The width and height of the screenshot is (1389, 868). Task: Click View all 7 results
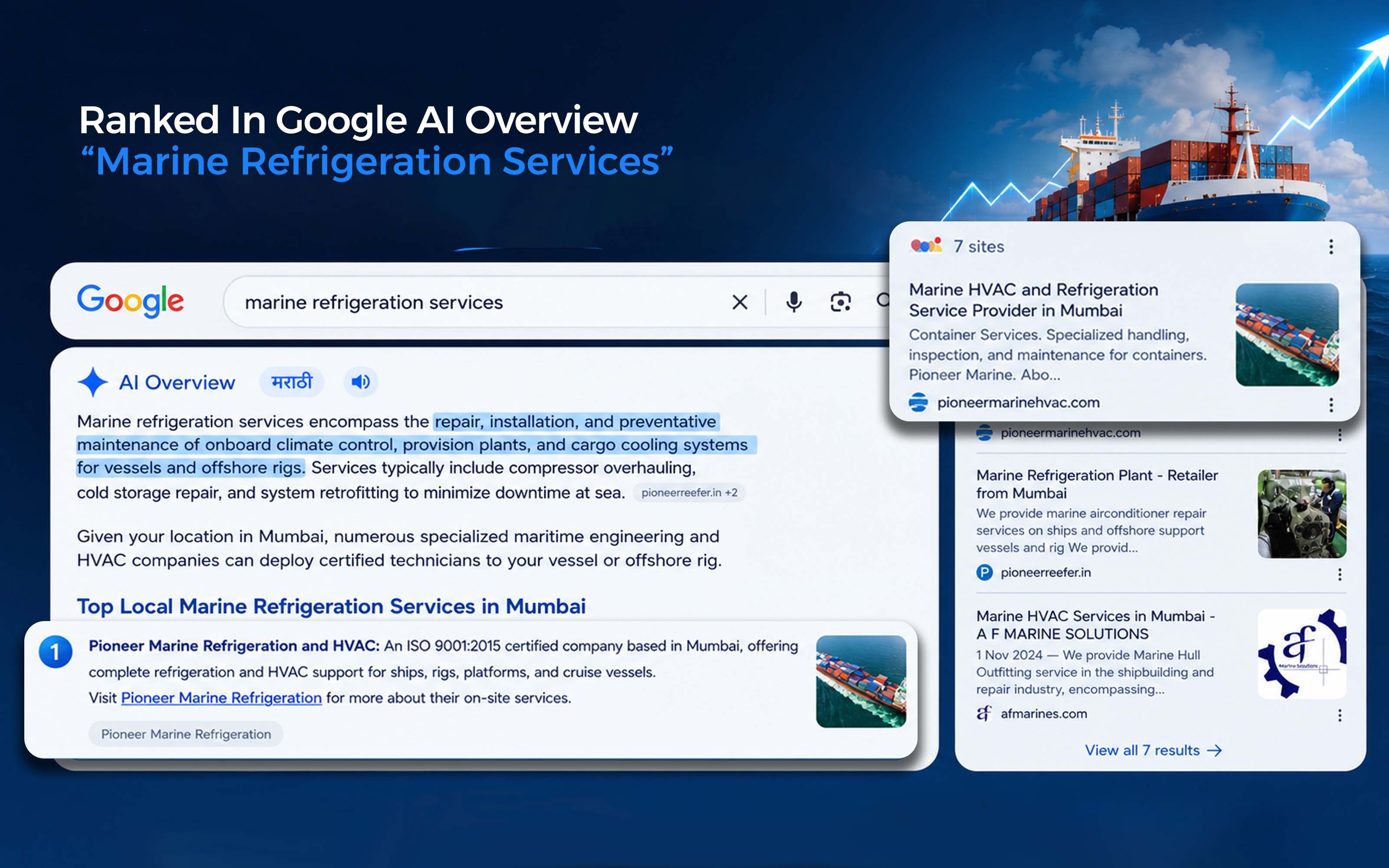click(x=1153, y=750)
